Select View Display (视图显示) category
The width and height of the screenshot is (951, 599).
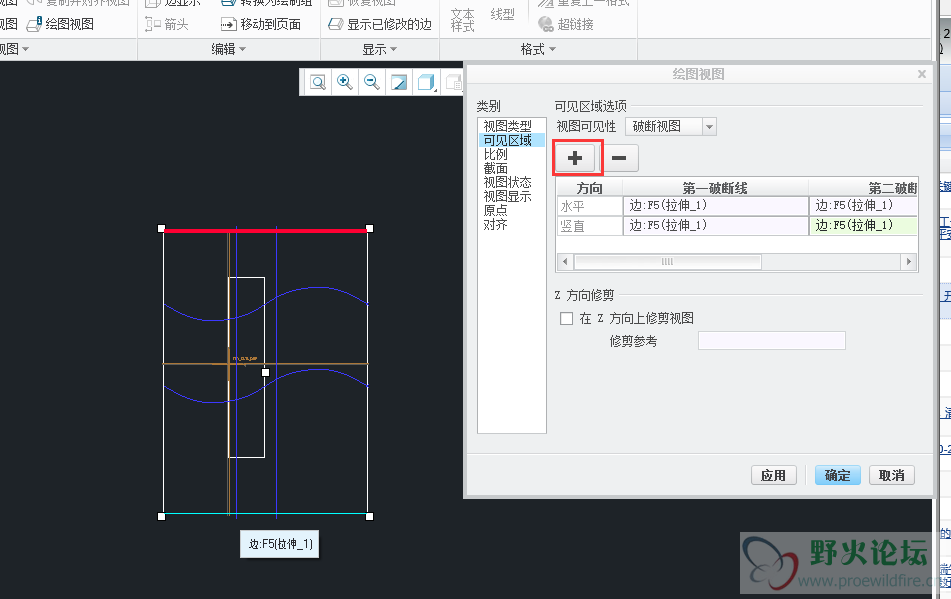click(x=507, y=196)
